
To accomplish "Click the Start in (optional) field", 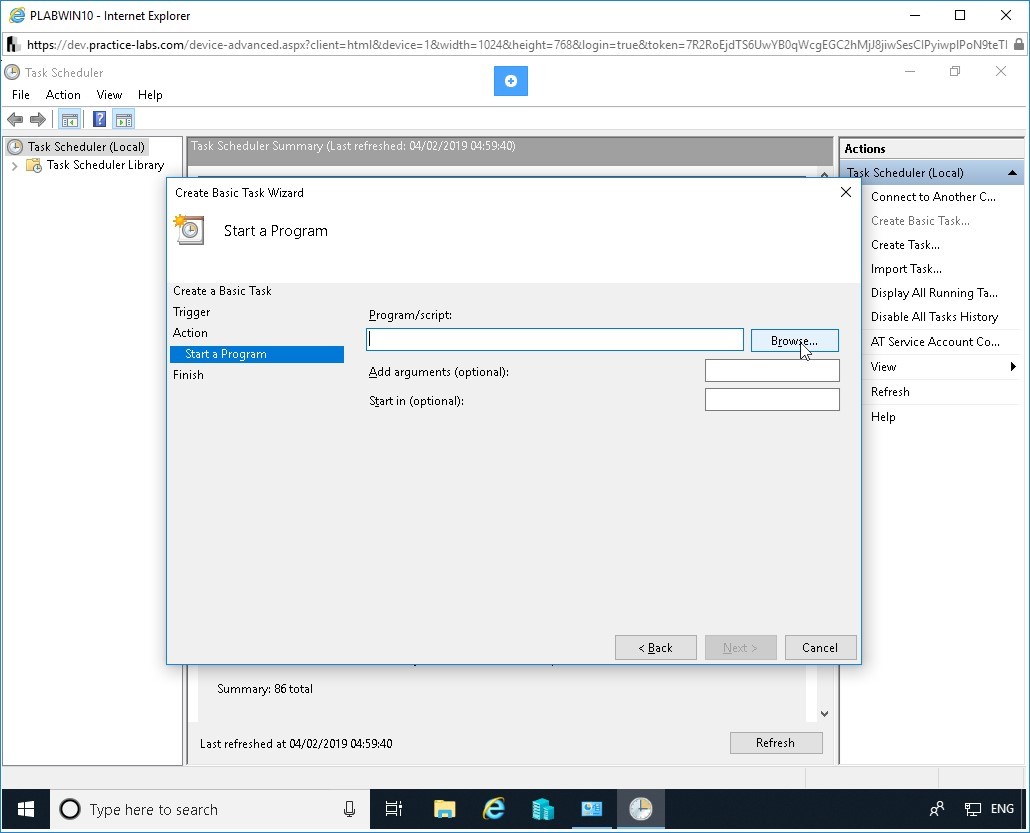I will (x=772, y=399).
